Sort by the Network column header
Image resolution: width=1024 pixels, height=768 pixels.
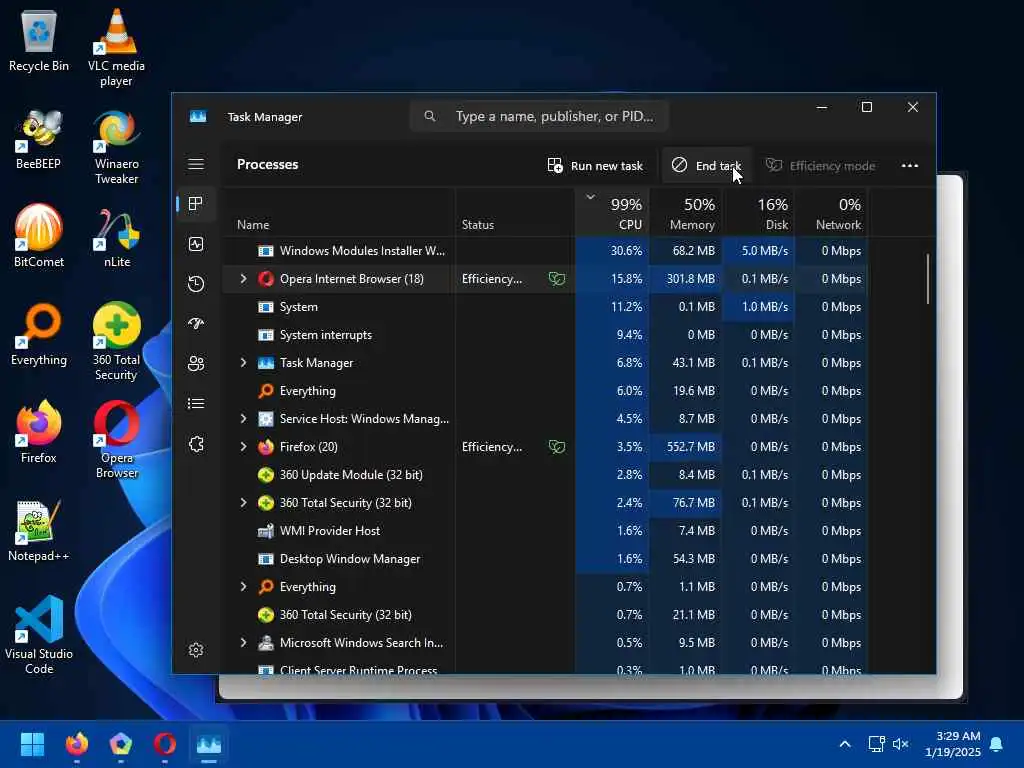[x=831, y=214]
